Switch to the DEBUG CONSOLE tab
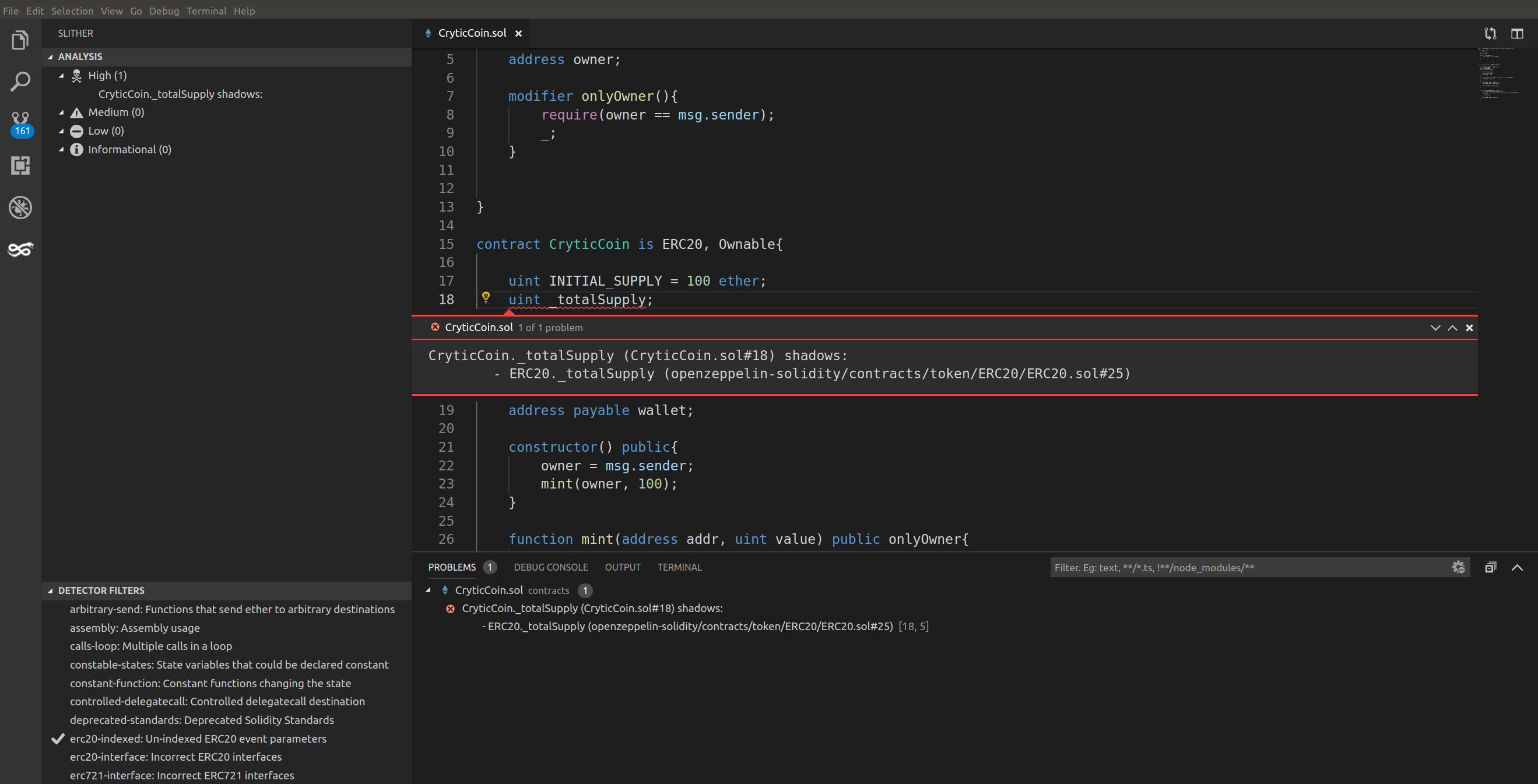The width and height of the screenshot is (1538, 784). point(550,567)
